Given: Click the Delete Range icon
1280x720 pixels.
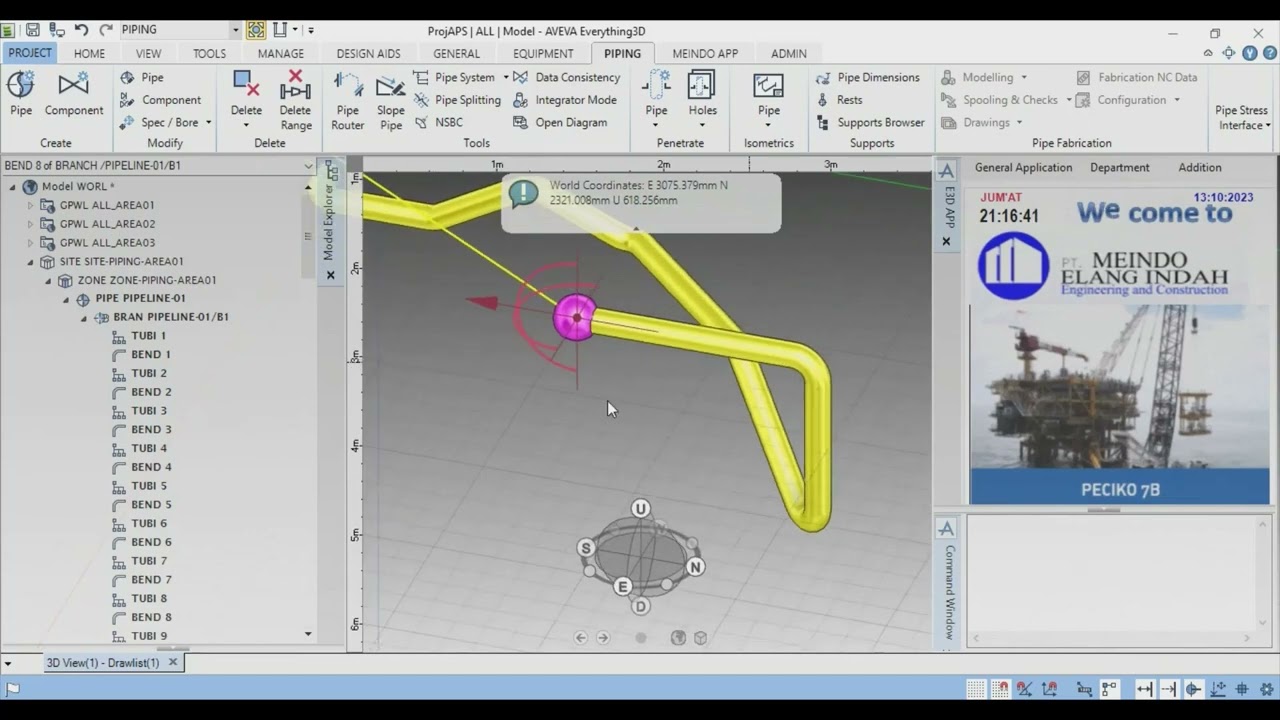Looking at the screenshot, I should [295, 86].
